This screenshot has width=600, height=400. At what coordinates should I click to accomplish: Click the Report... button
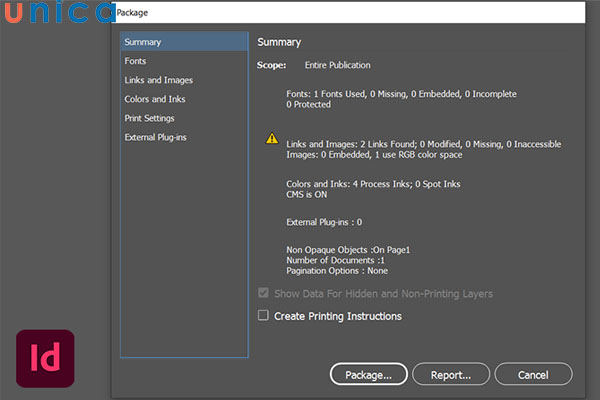[451, 375]
